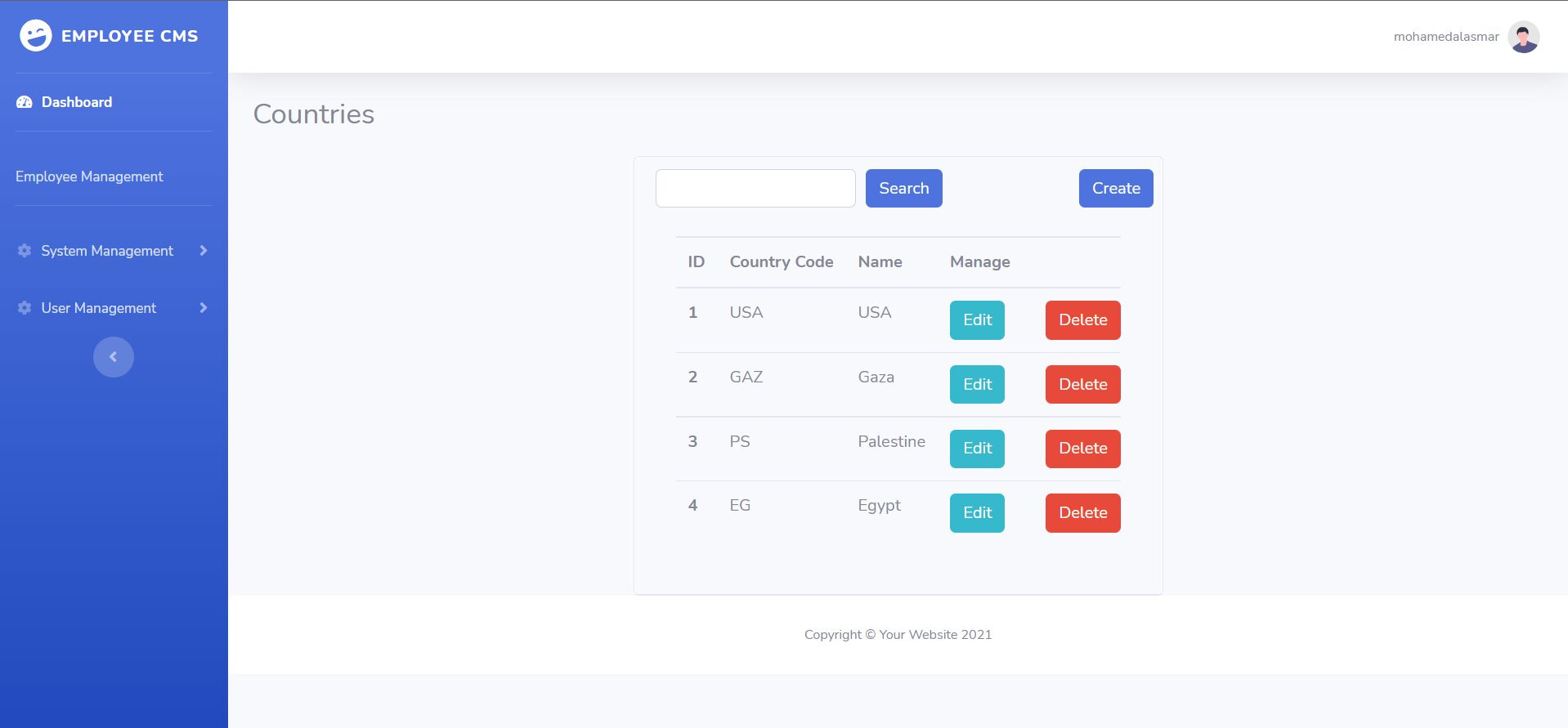Viewport: 1568px width, 728px height.
Task: Delete the Egypt country entry
Action: click(x=1082, y=513)
